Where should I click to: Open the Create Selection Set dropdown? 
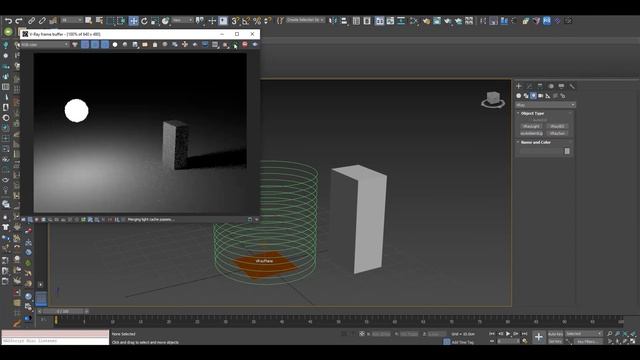(x=305, y=20)
